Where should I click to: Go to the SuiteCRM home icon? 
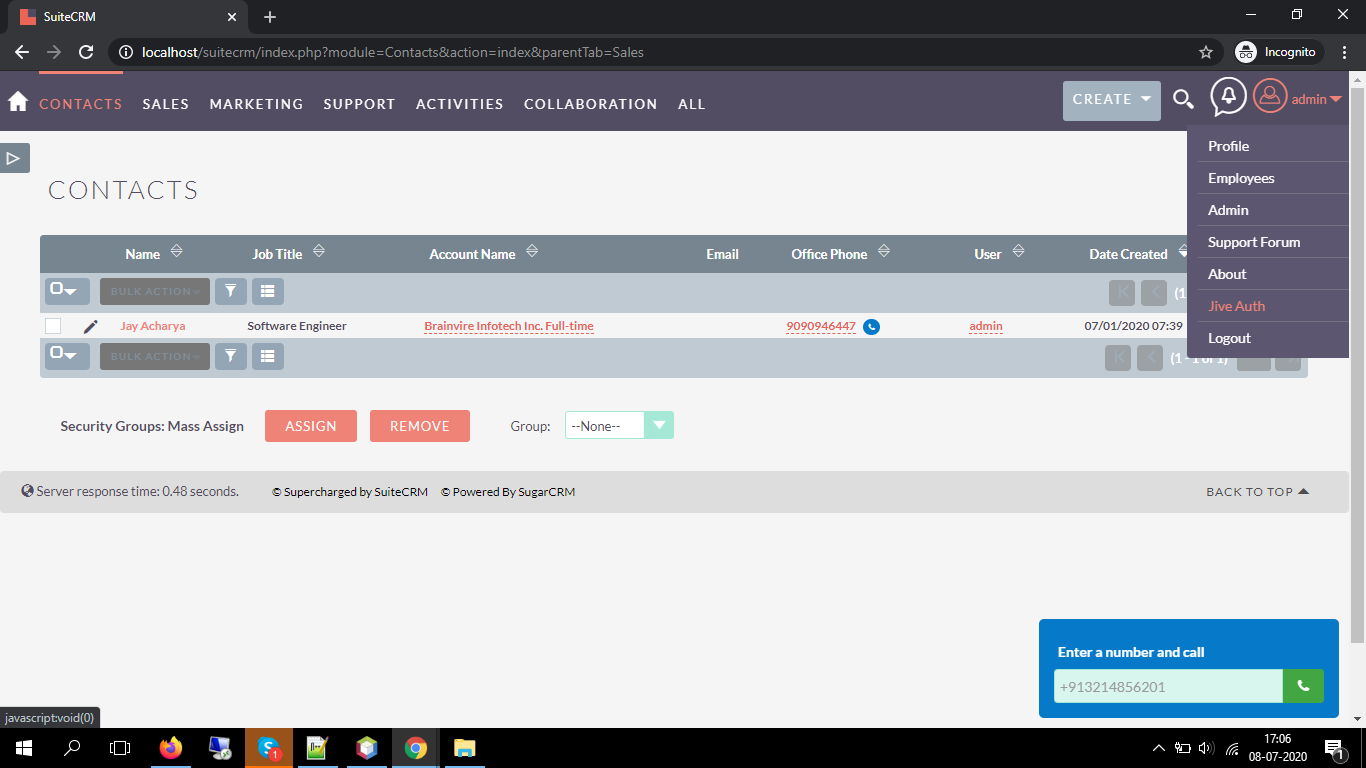pyautogui.click(x=17, y=101)
